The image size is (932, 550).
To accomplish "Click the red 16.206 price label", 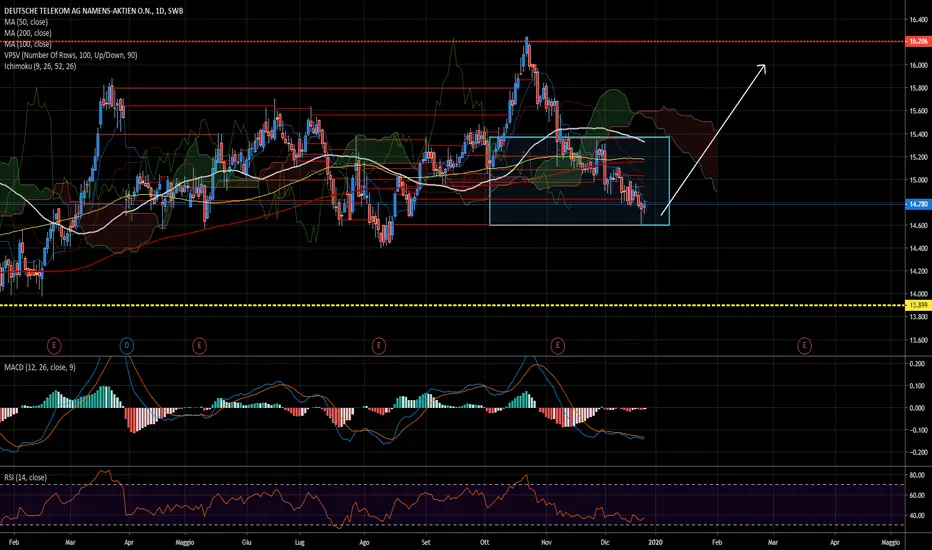I will (x=917, y=42).
